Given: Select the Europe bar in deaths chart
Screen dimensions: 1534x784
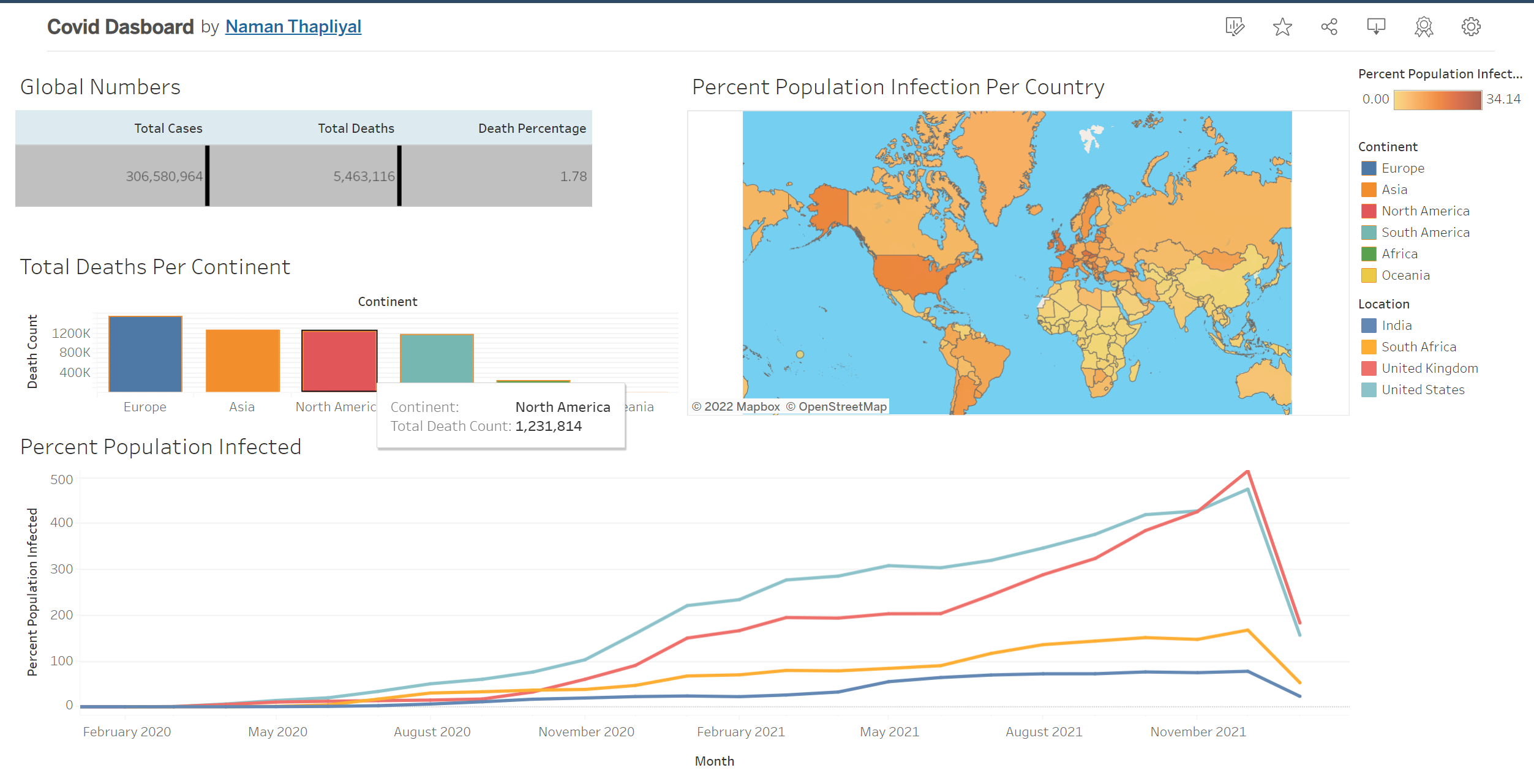Looking at the screenshot, I should click(x=145, y=355).
